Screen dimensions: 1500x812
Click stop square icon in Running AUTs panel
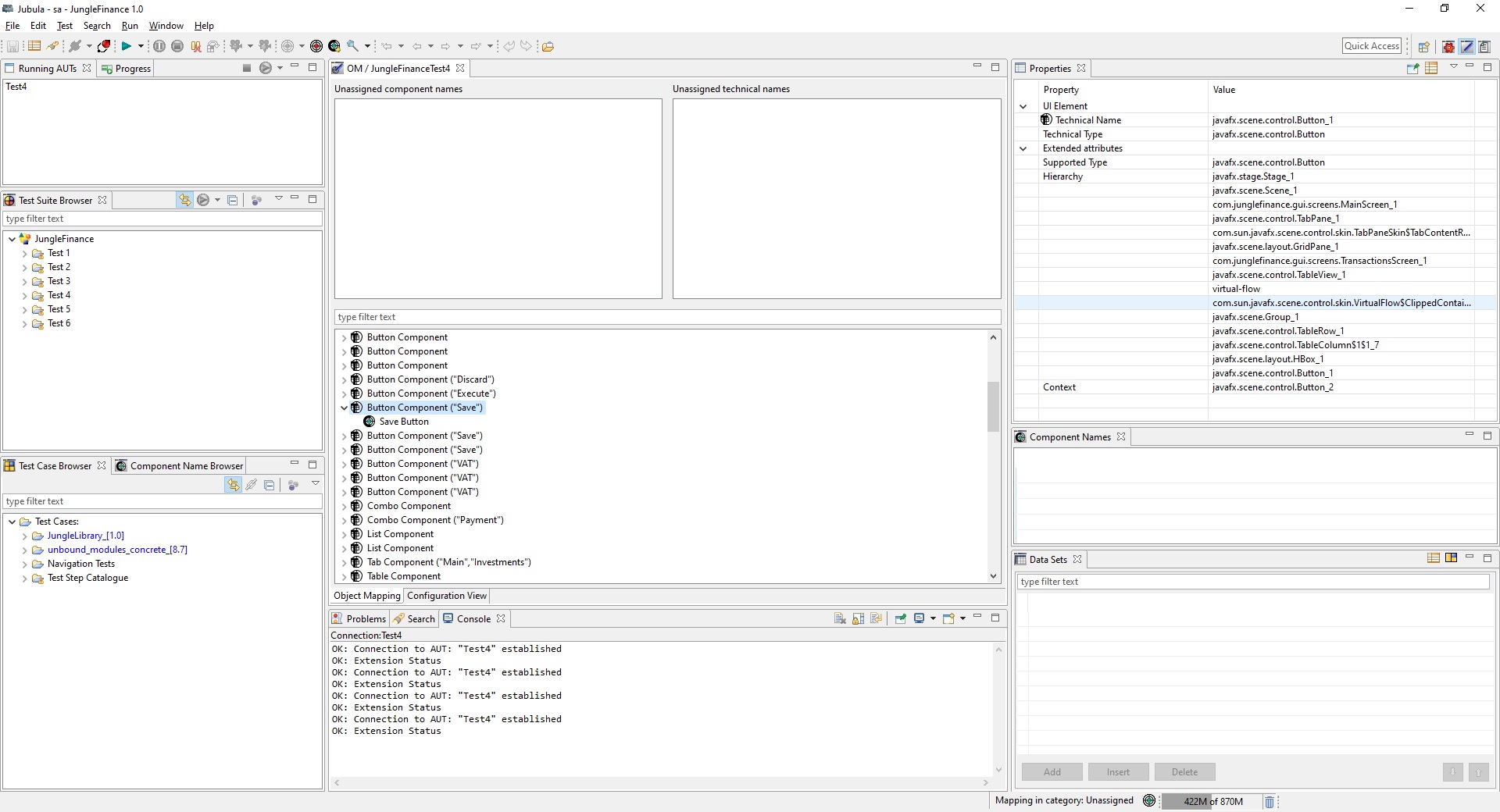[247, 68]
